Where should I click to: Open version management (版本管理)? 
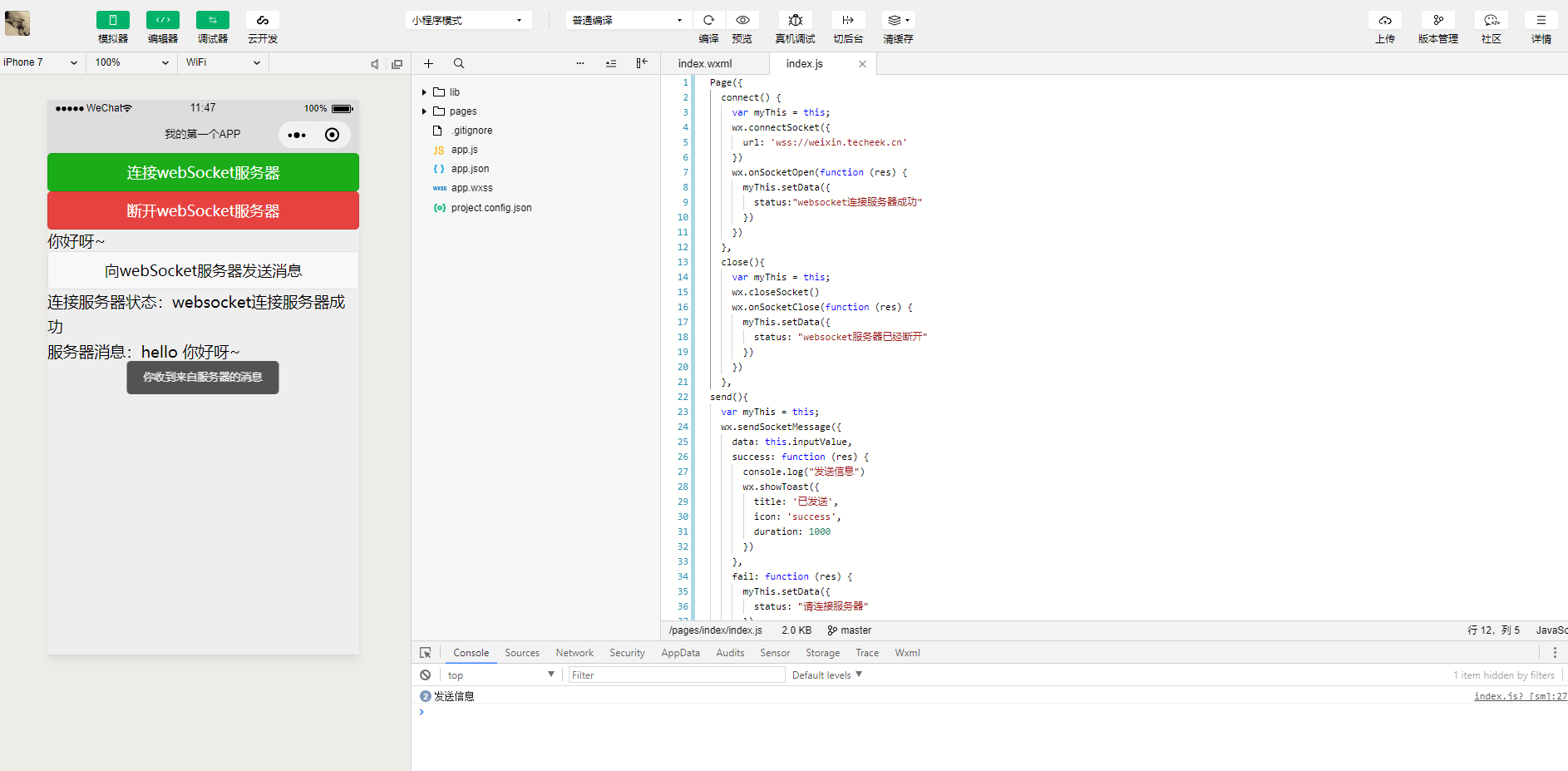click(1437, 21)
